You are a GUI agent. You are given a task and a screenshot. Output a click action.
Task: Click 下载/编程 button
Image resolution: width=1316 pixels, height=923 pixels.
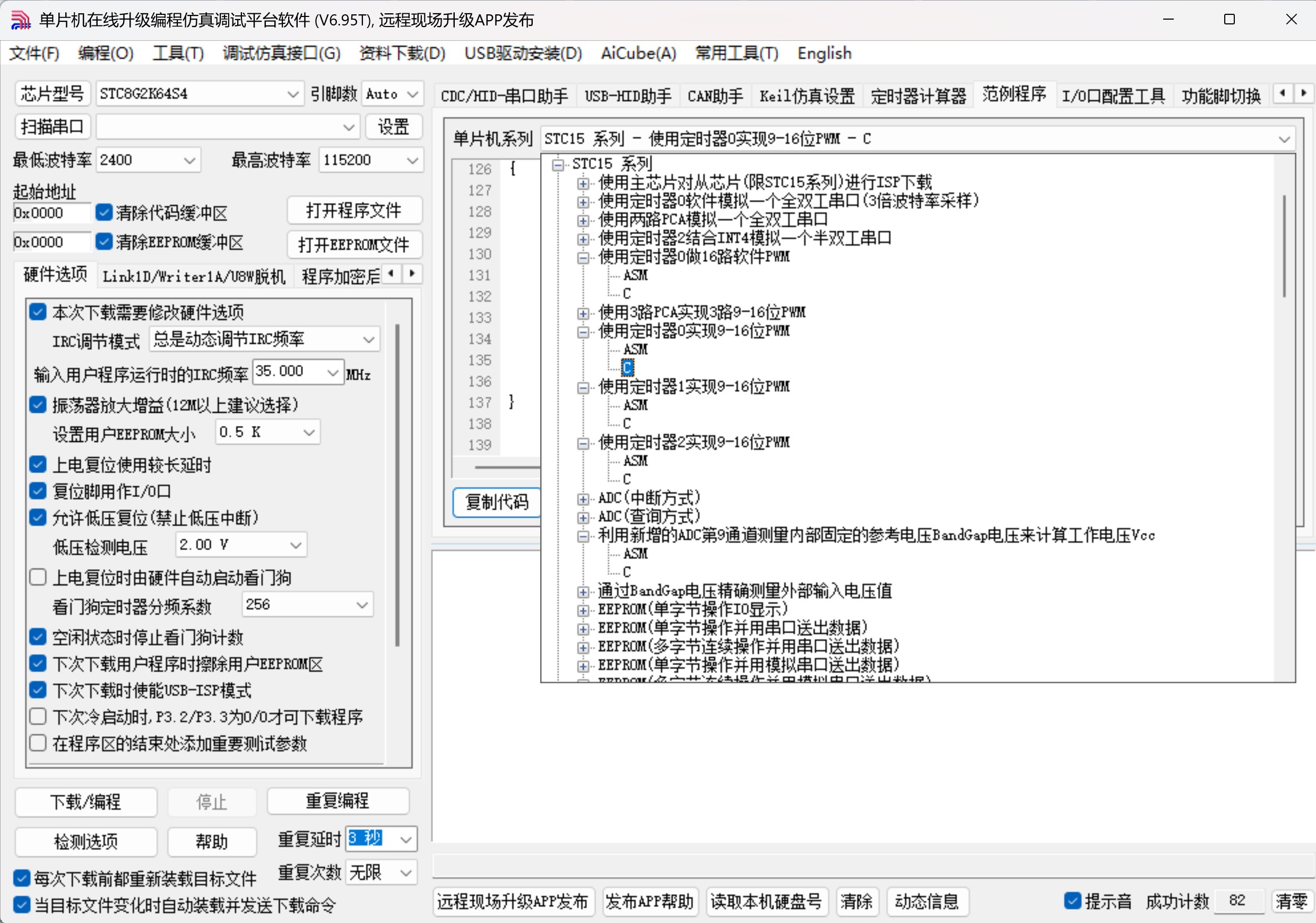pos(86,802)
